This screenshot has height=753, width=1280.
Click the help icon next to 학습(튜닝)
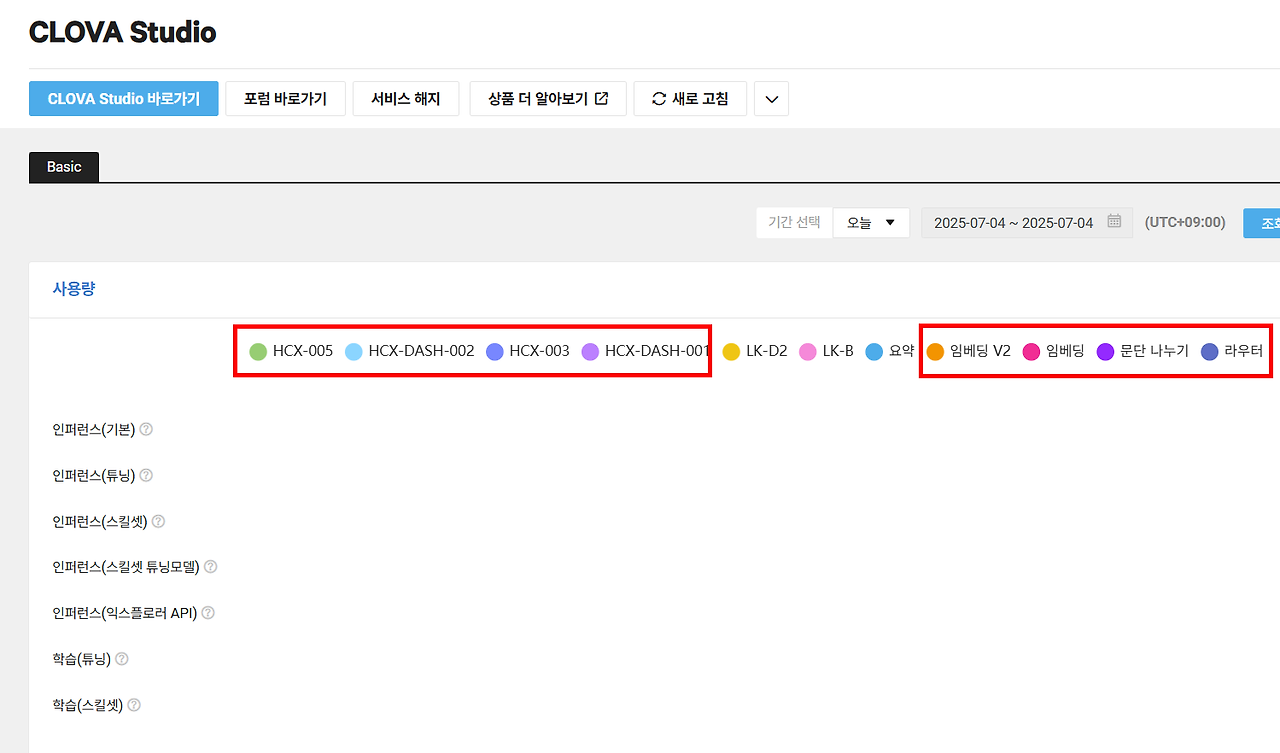(122, 659)
